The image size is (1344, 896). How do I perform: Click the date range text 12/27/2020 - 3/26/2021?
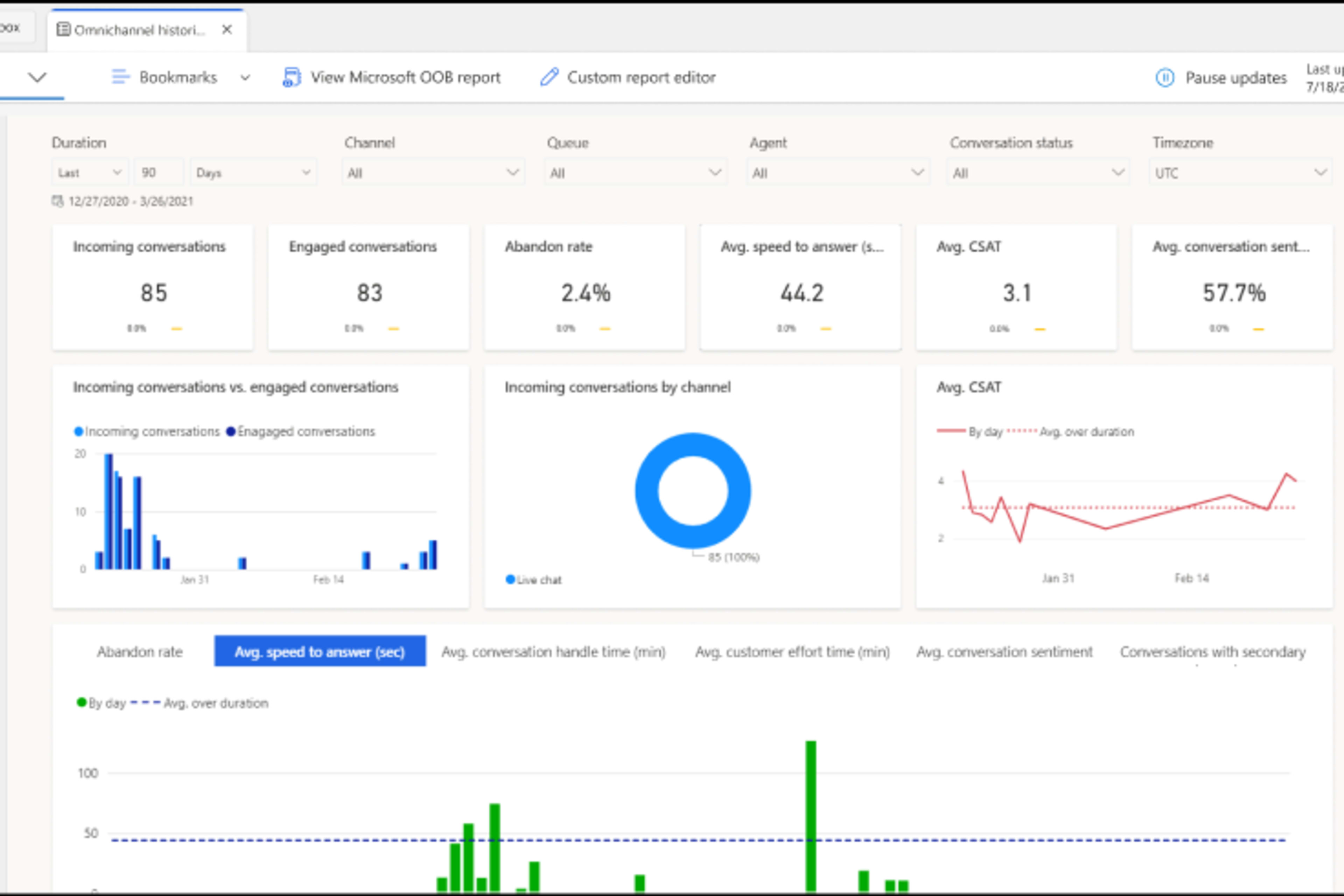pos(131,201)
